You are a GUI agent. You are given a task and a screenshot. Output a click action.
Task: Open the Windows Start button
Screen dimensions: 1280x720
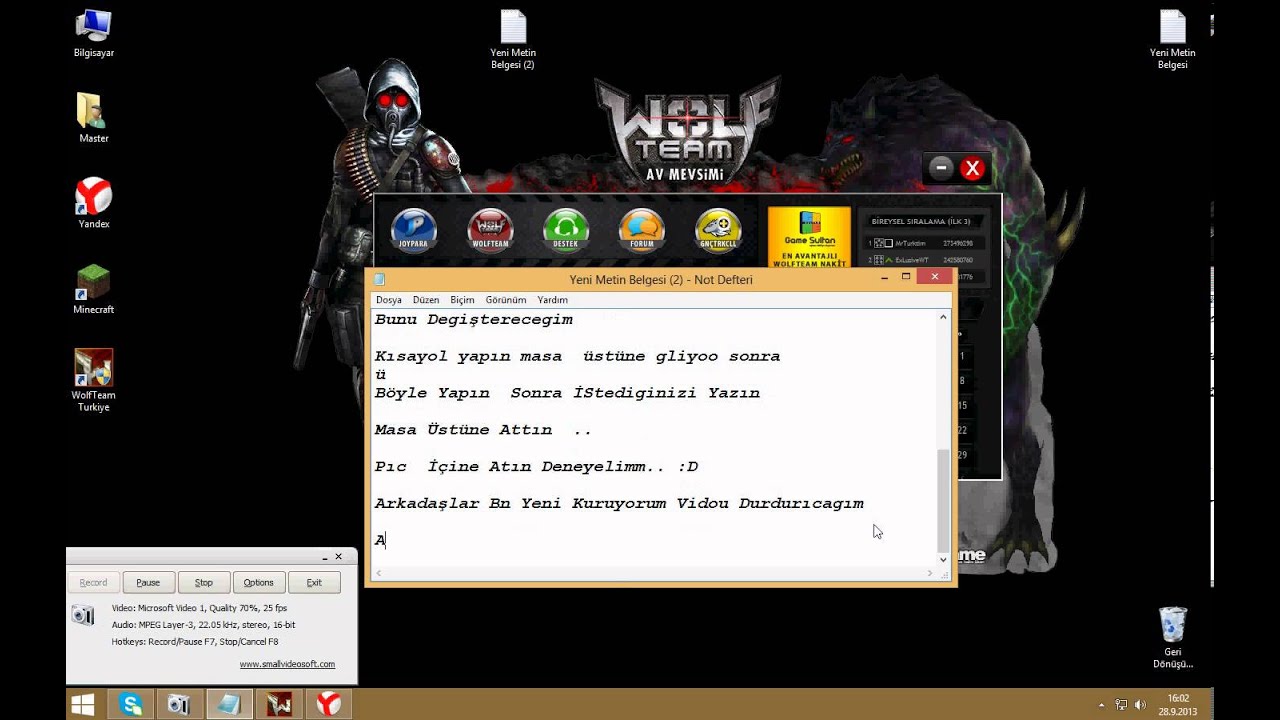[82, 704]
